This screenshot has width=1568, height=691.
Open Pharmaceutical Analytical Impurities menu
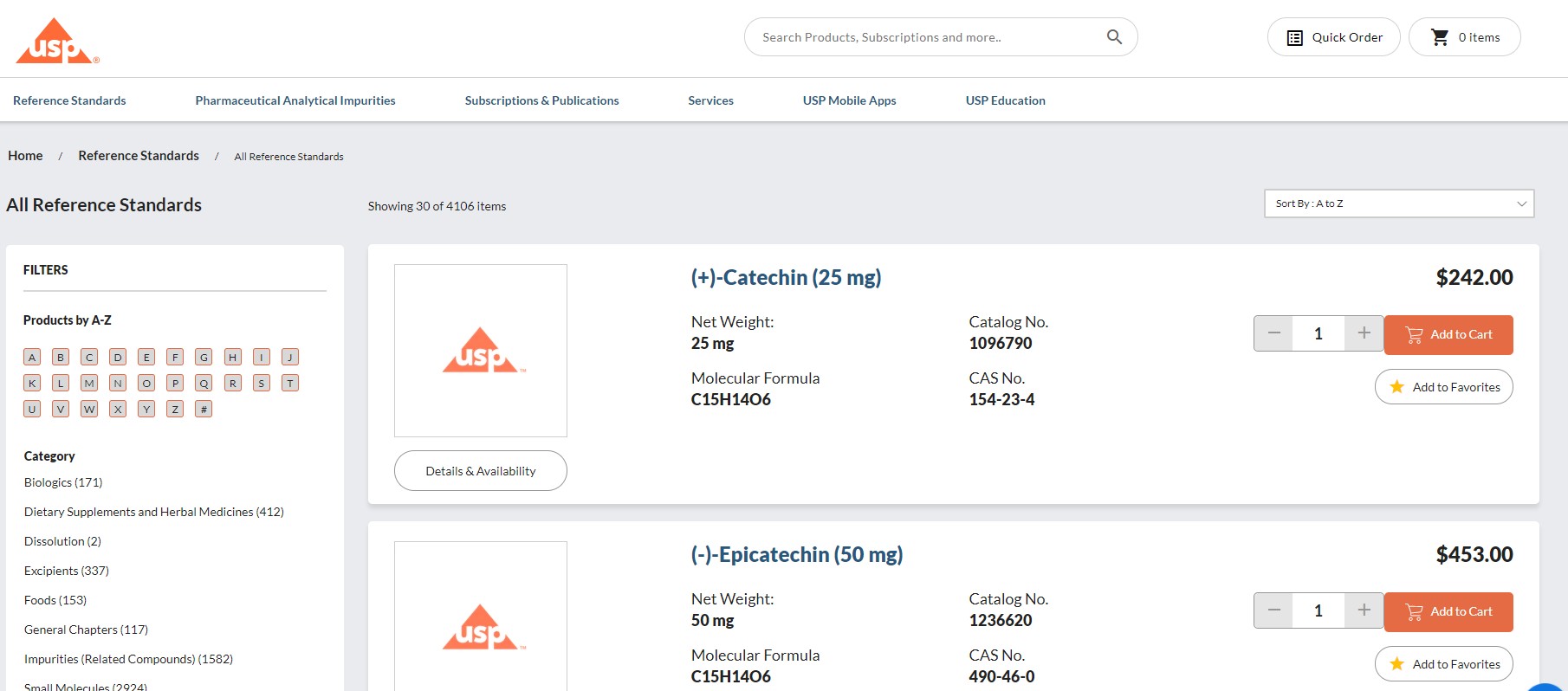295,100
